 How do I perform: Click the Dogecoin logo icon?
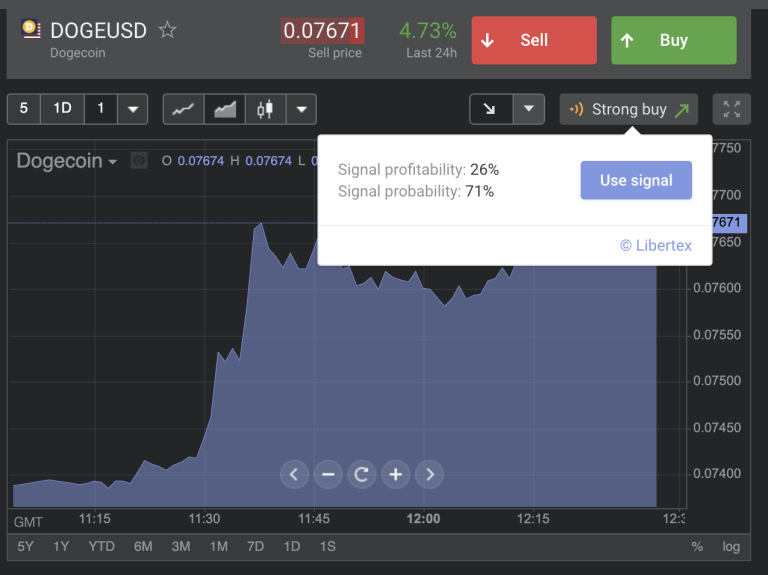(31, 29)
